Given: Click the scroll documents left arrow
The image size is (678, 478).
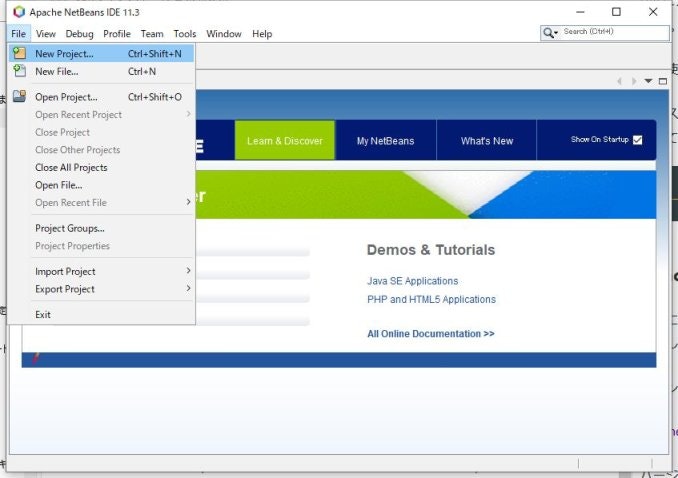Looking at the screenshot, I should point(620,81).
